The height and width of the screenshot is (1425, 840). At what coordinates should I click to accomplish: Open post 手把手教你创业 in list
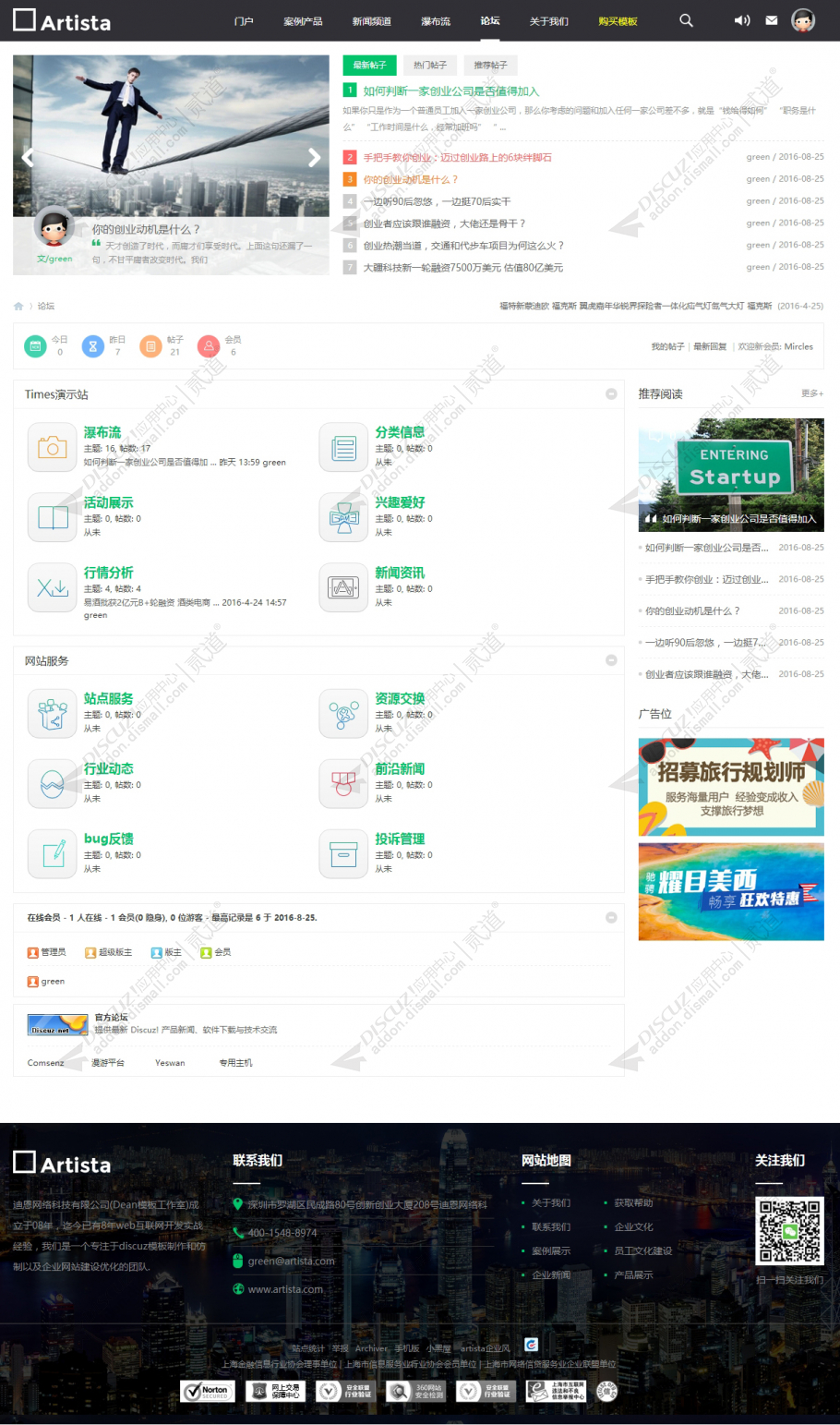pos(457,157)
